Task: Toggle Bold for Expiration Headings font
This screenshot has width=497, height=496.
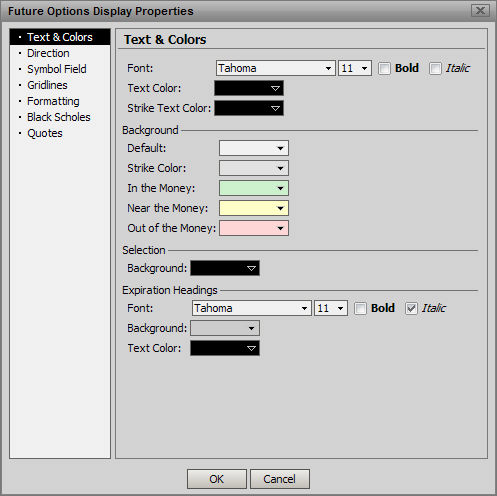Action: pyautogui.click(x=360, y=308)
